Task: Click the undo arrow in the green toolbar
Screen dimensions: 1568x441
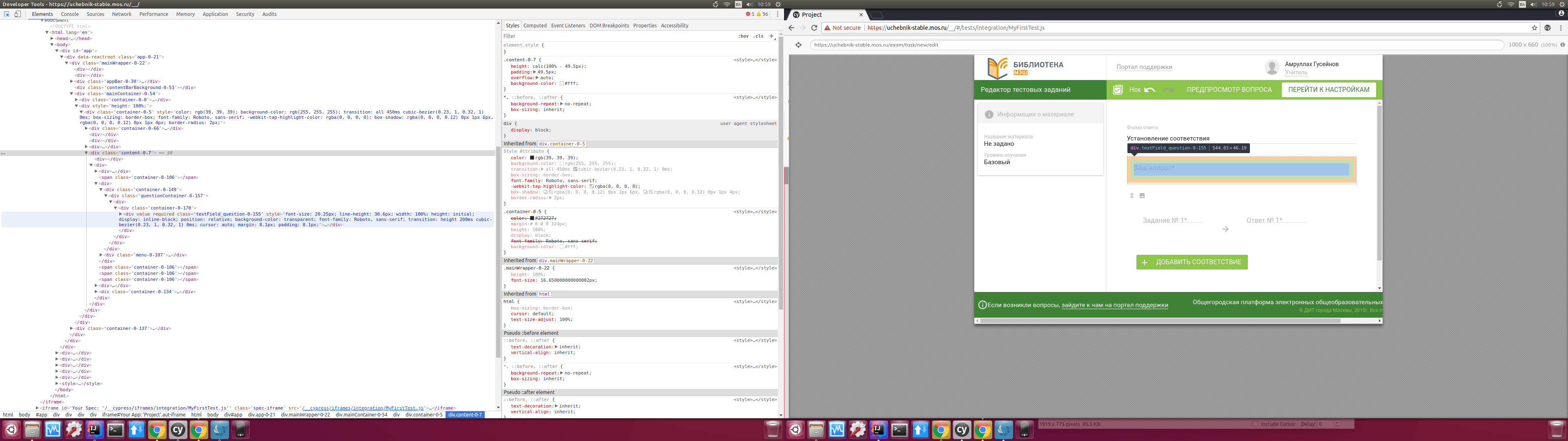Action: click(1149, 89)
